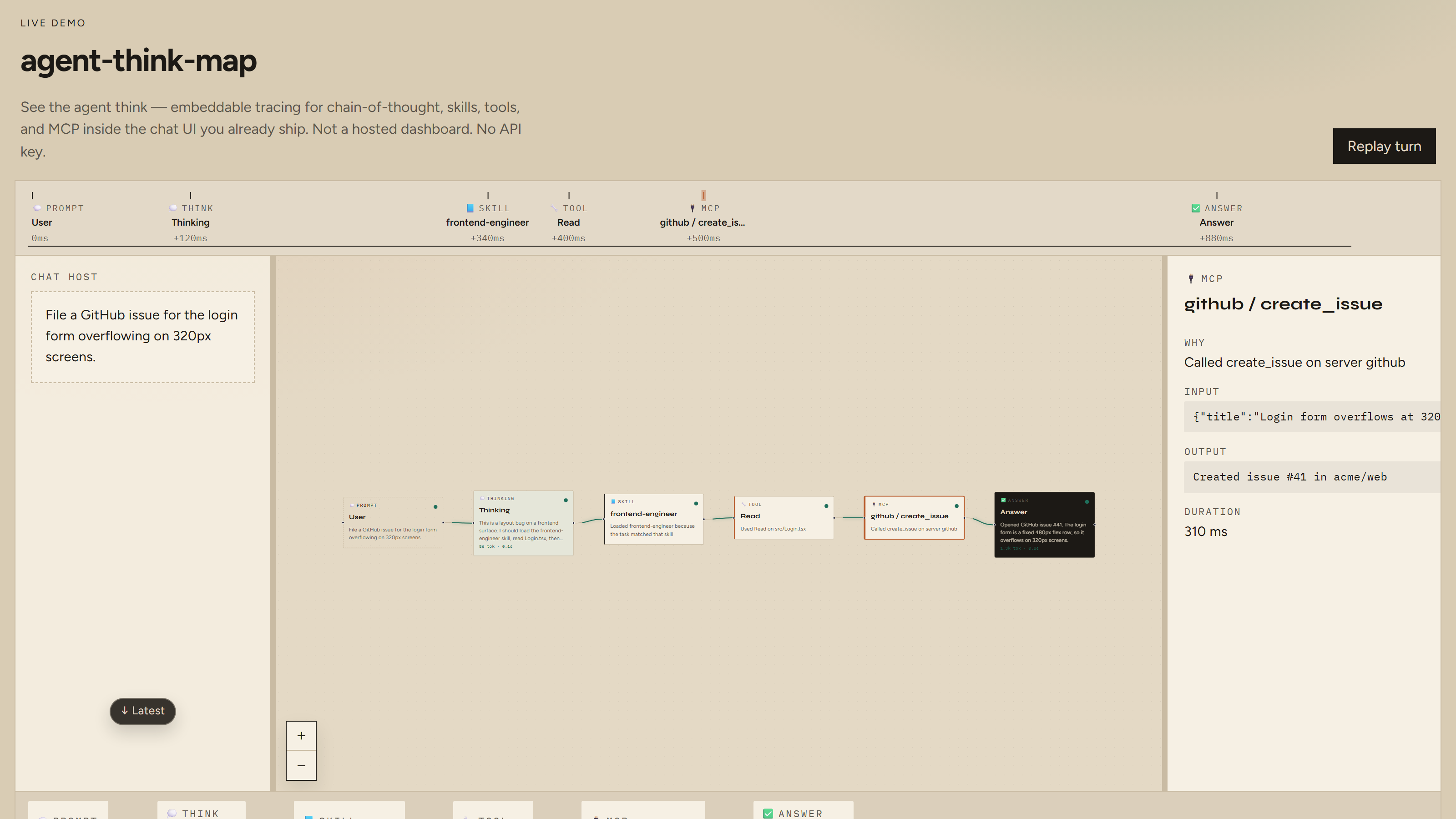This screenshot has height=819, width=1456.
Task: Click the 'LIVE DEMO' label
Action: coord(53,23)
